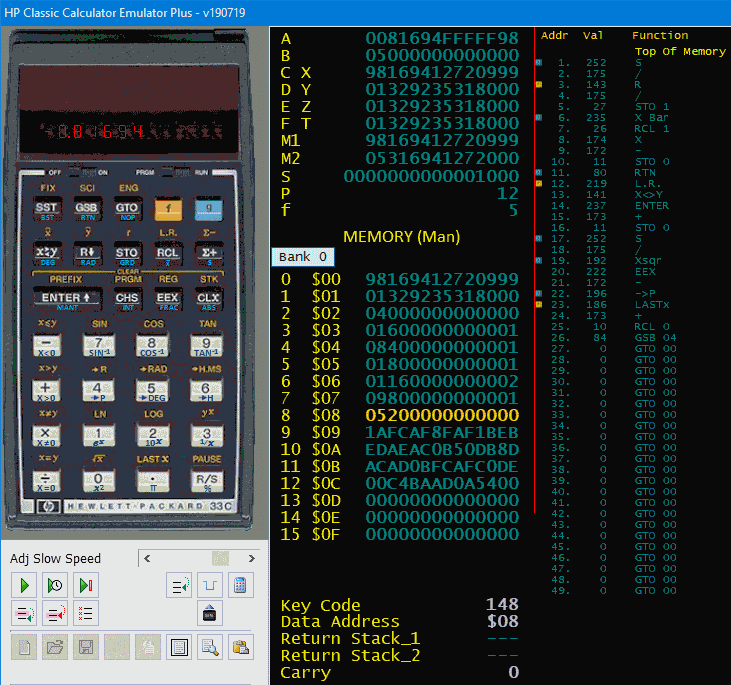731x685 pixels.
Task: Click the blue marker beside address 6
Action: pos(538,118)
